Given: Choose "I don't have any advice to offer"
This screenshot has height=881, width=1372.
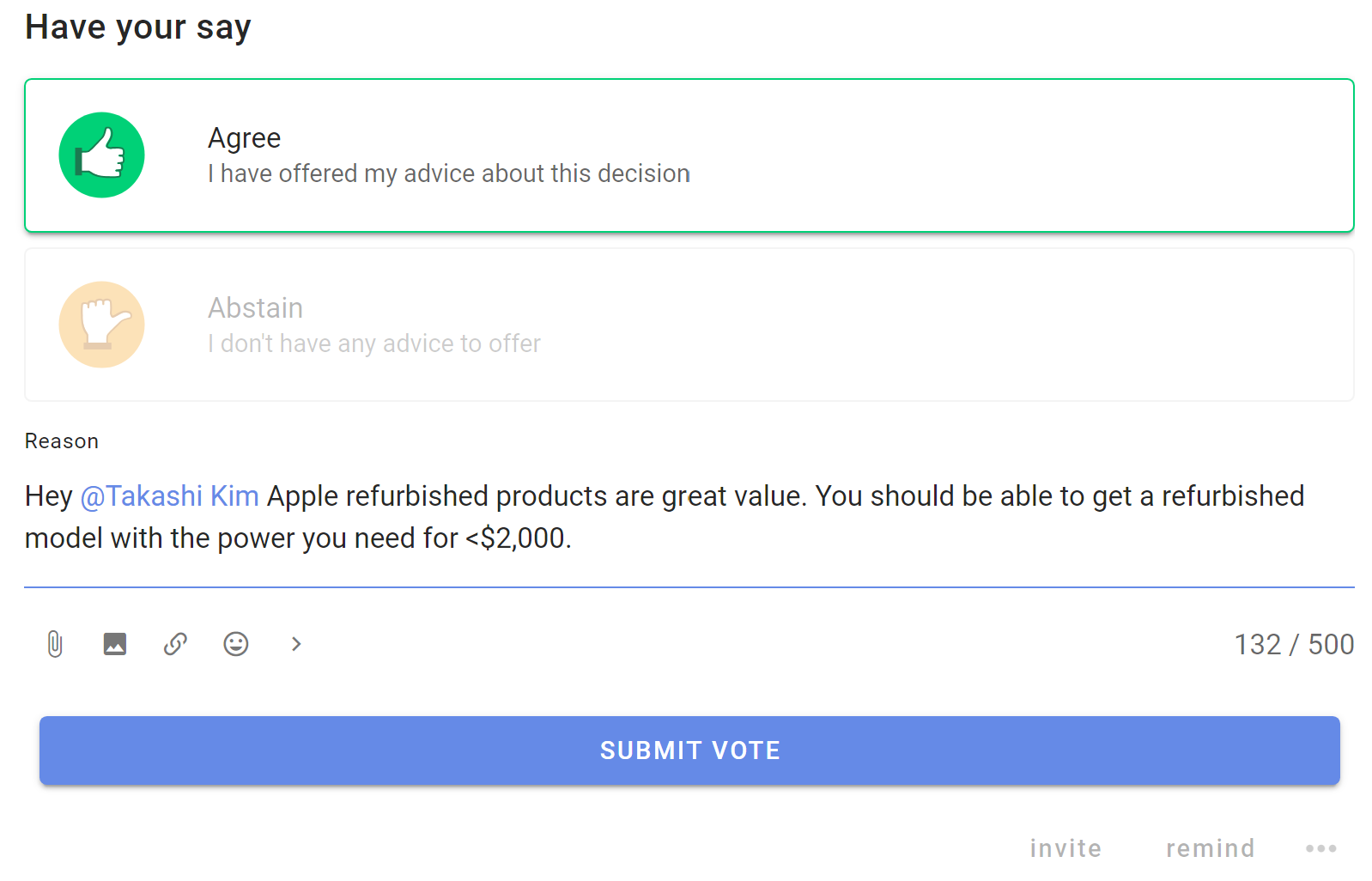Looking at the screenshot, I should pyautogui.click(x=374, y=343).
